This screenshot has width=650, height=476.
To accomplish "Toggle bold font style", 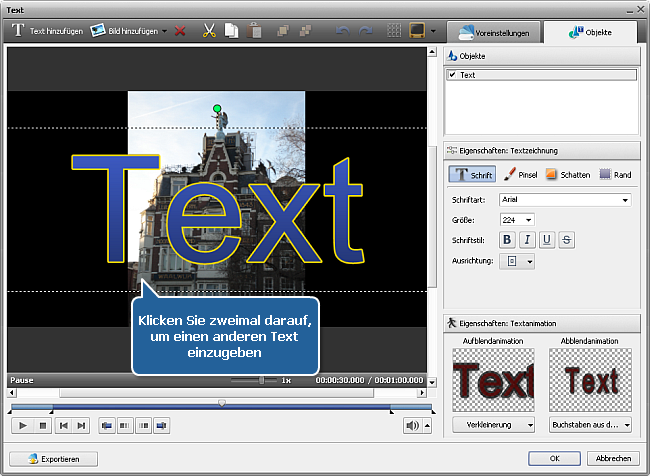I will [507, 239].
